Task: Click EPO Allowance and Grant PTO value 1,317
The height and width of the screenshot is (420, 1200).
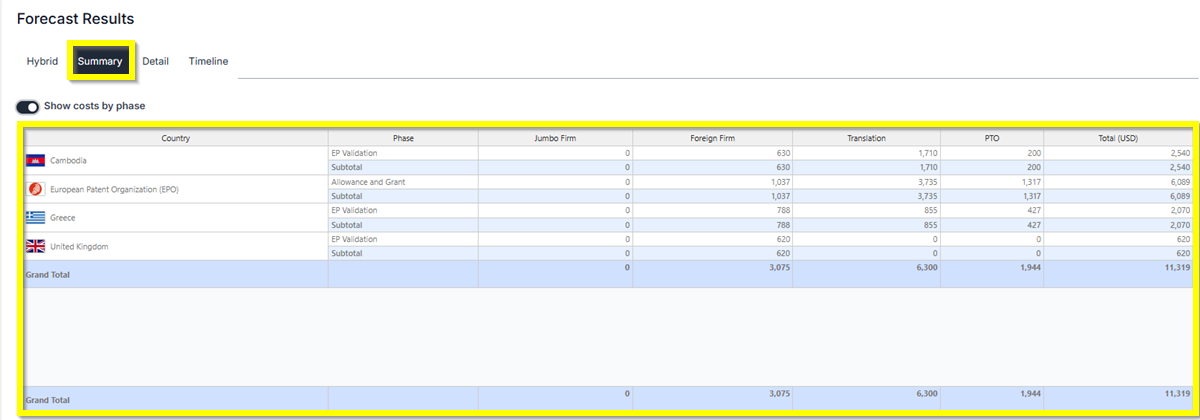Action: coord(1029,182)
